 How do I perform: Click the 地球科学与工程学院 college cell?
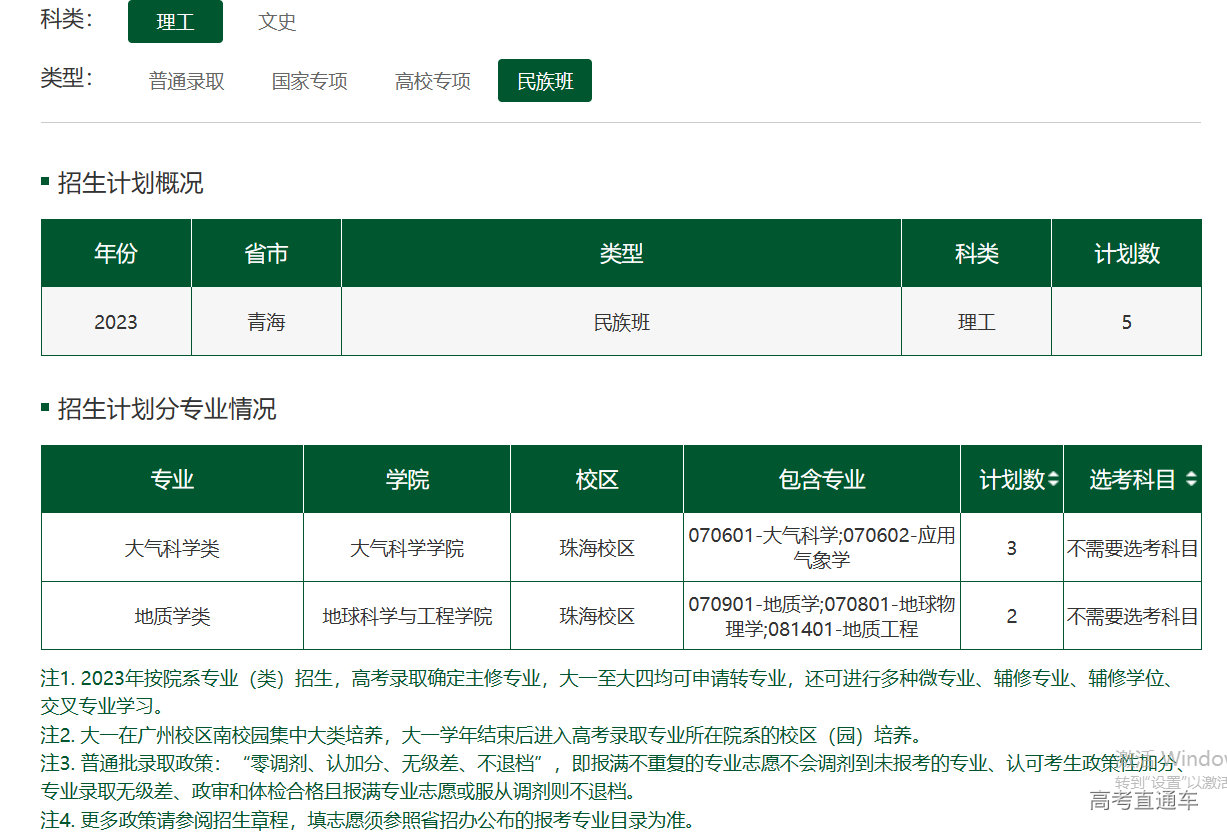[407, 617]
